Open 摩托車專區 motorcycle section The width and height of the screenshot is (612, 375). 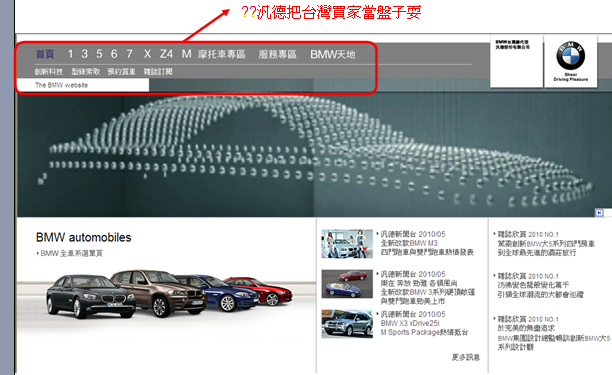click(221, 54)
